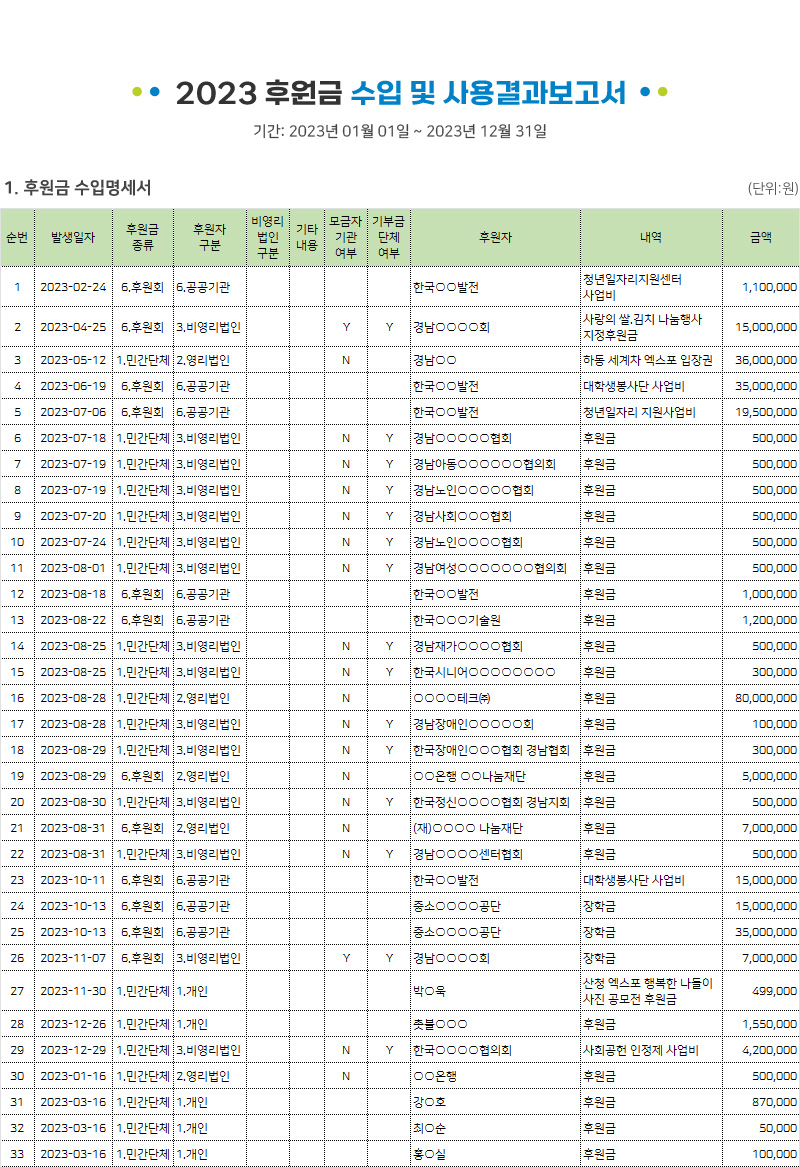Select the donor '경남아동○○○○○○○협의회'

(x=484, y=464)
